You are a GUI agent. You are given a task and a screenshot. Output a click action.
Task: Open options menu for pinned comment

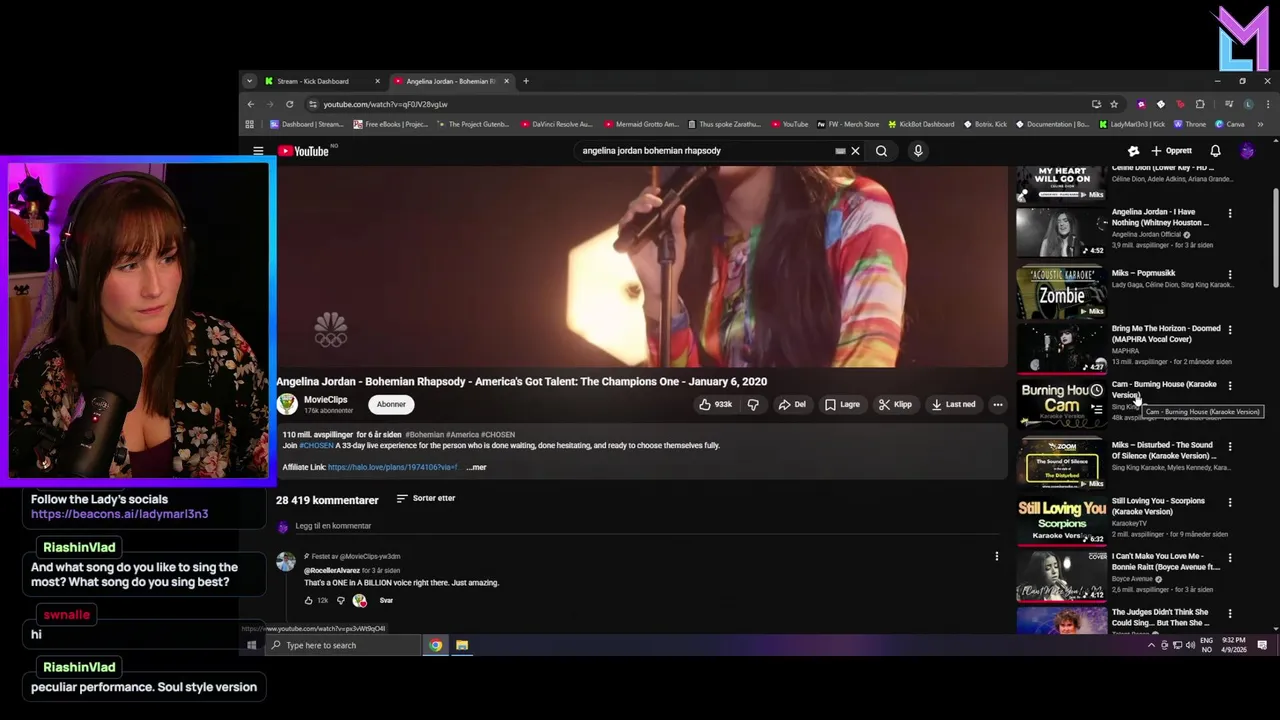tap(996, 556)
